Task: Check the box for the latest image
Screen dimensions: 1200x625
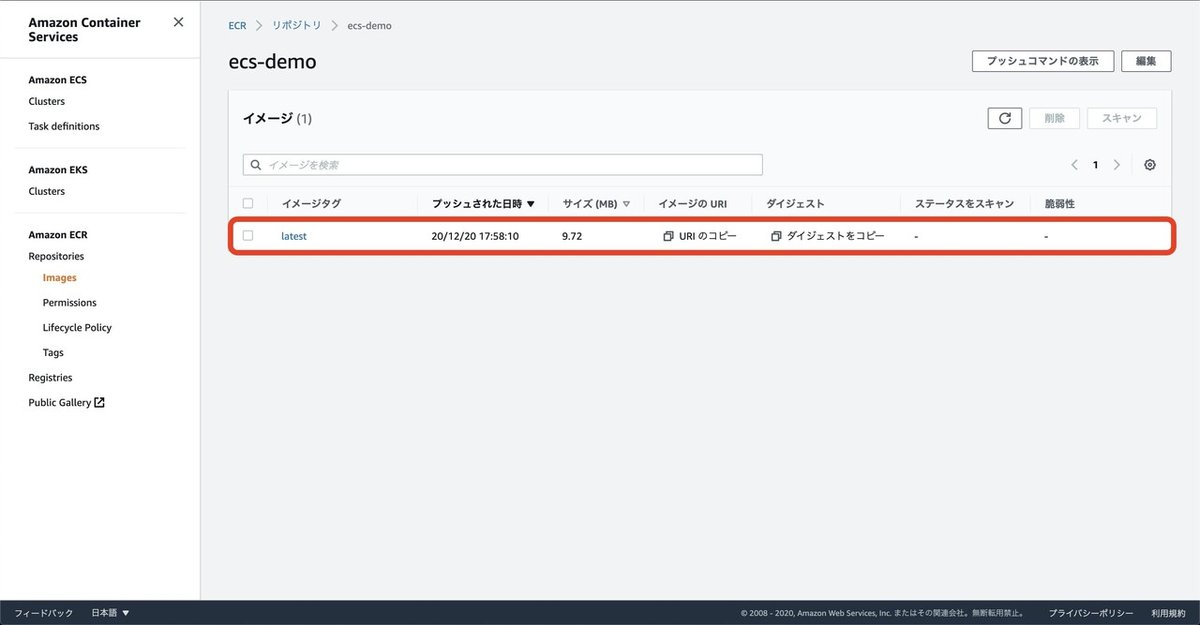Action: click(248, 236)
